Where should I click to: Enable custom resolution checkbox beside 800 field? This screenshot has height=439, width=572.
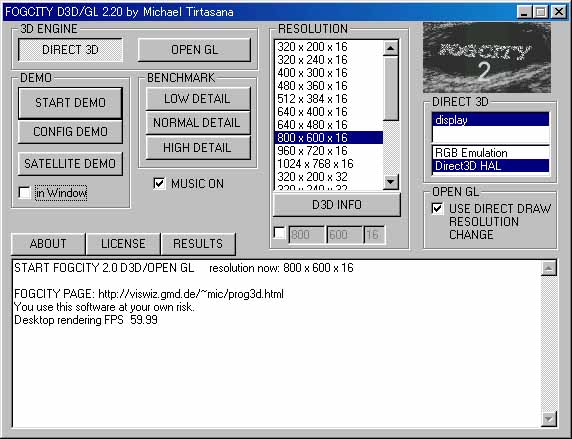279,233
